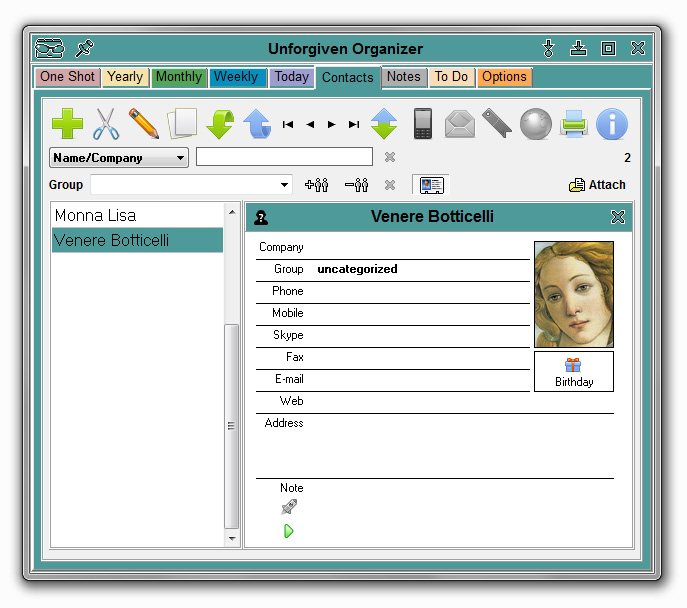Click the green plus add contact icon
The image size is (687, 608).
click(x=67, y=124)
